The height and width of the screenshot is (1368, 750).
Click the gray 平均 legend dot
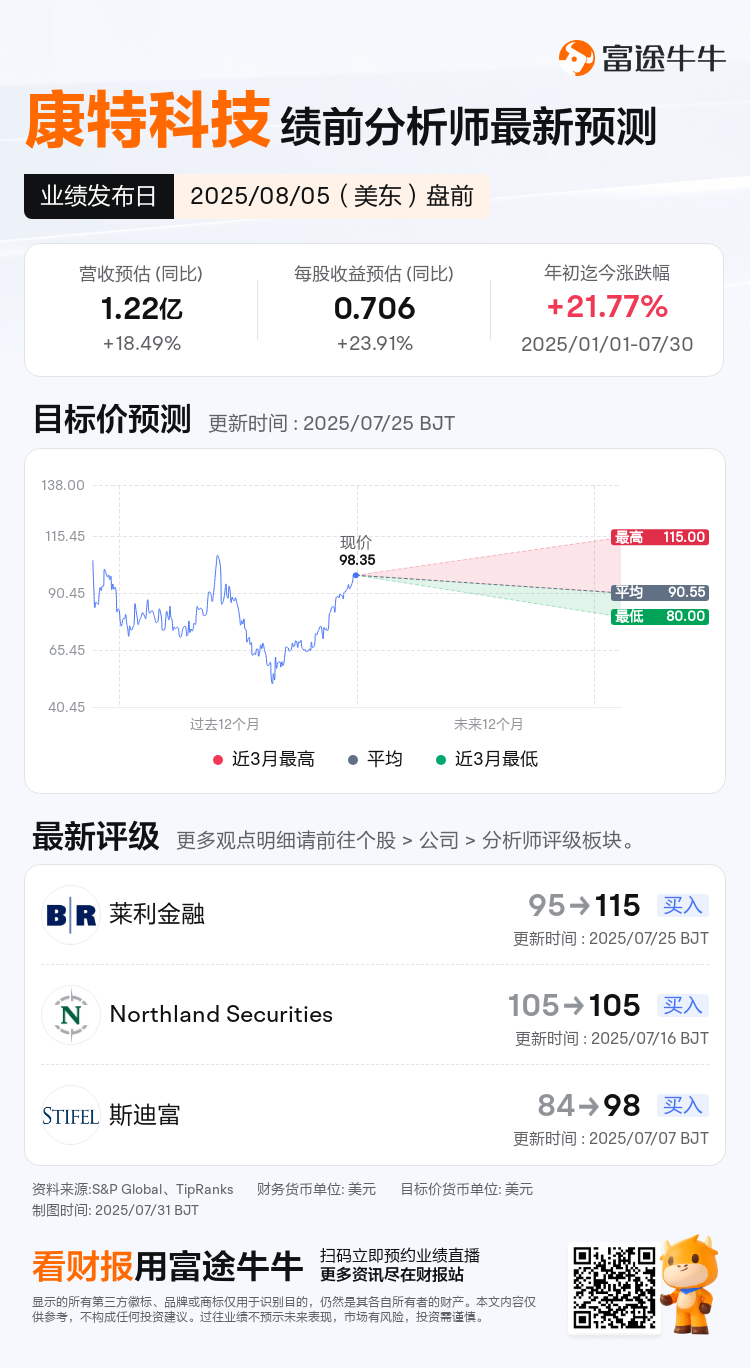pyautogui.click(x=352, y=760)
